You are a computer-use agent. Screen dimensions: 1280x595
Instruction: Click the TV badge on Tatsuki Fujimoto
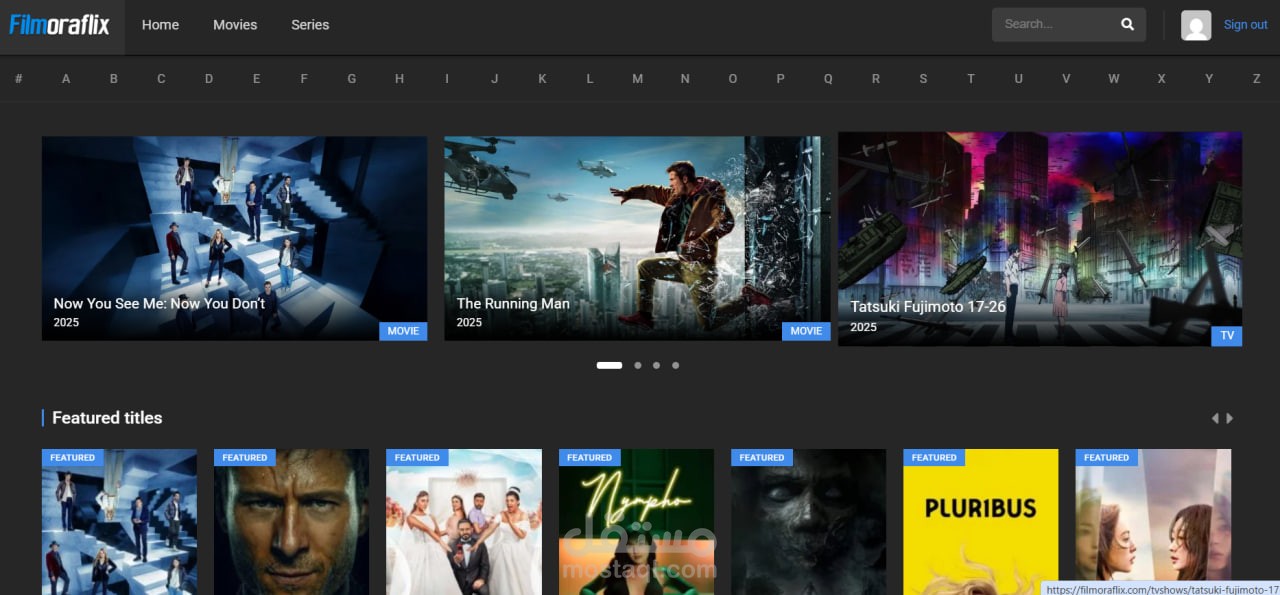(x=1227, y=336)
